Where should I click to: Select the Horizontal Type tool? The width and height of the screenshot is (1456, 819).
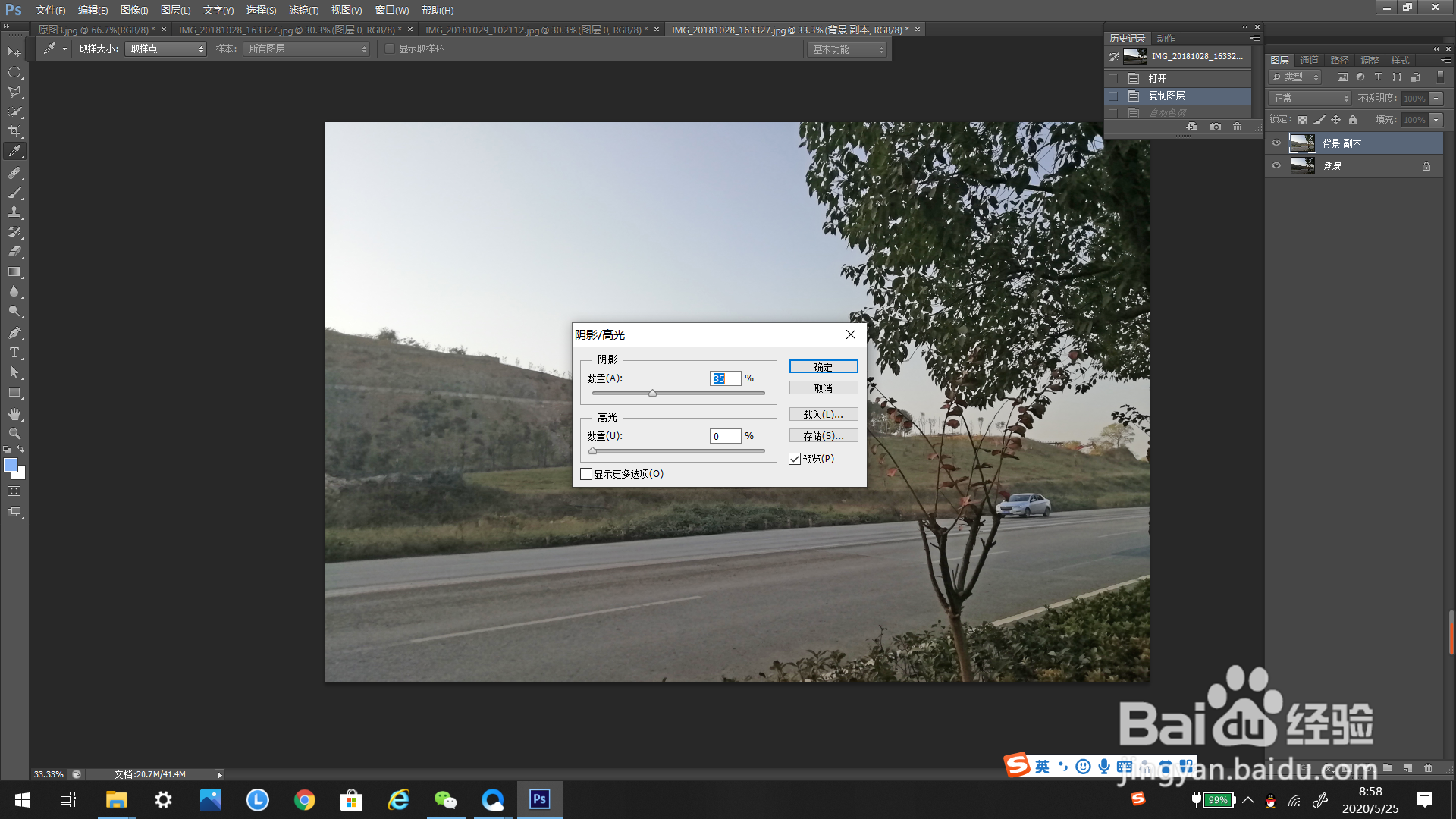14,353
